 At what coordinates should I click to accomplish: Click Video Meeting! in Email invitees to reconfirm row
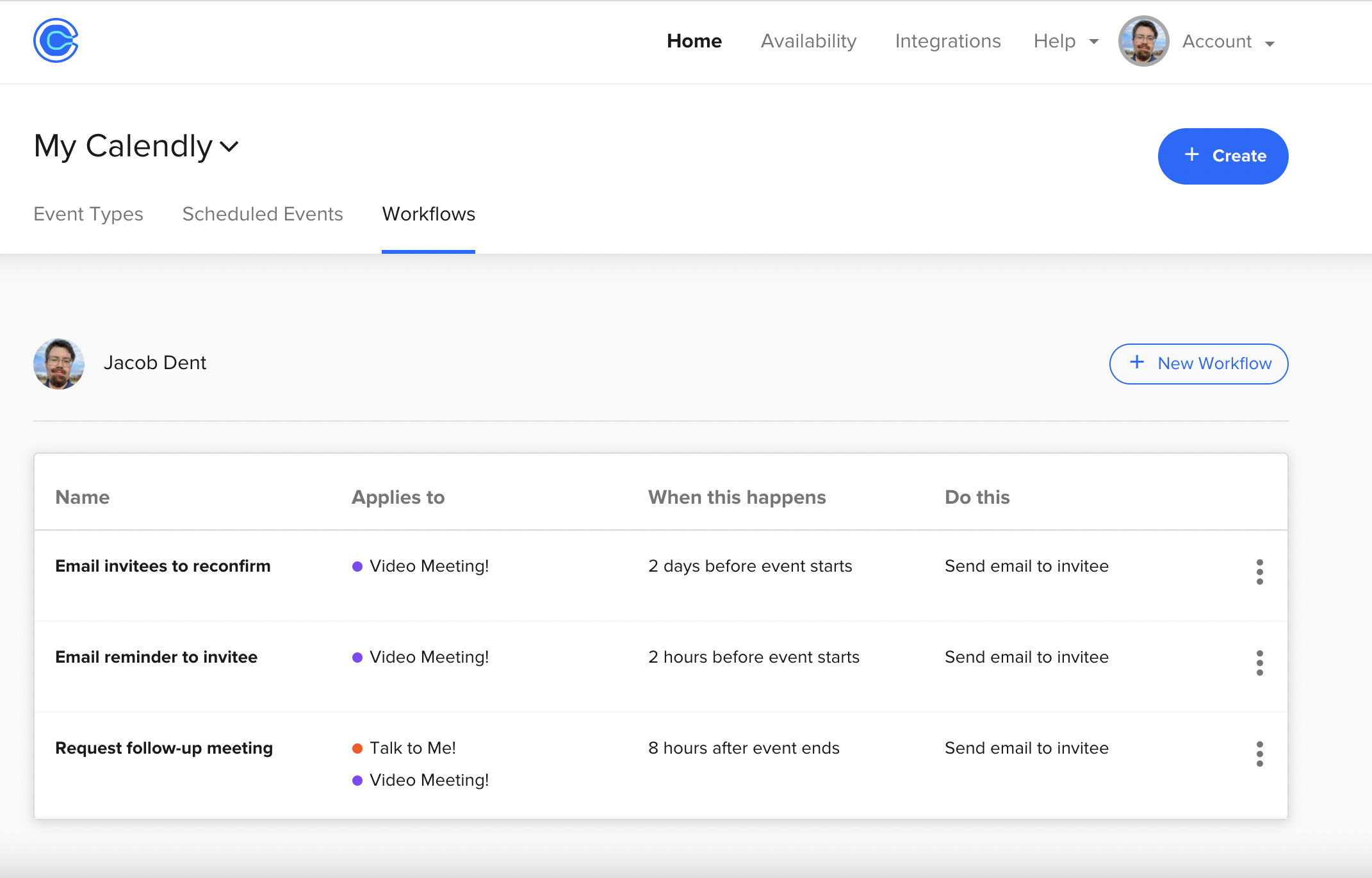coord(429,566)
